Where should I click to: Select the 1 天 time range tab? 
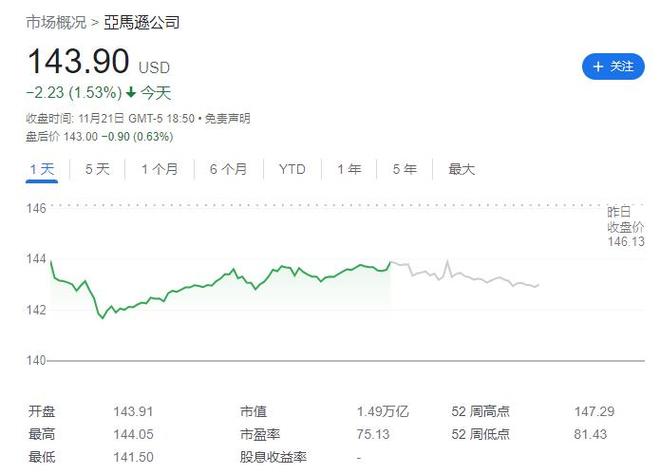coord(41,169)
